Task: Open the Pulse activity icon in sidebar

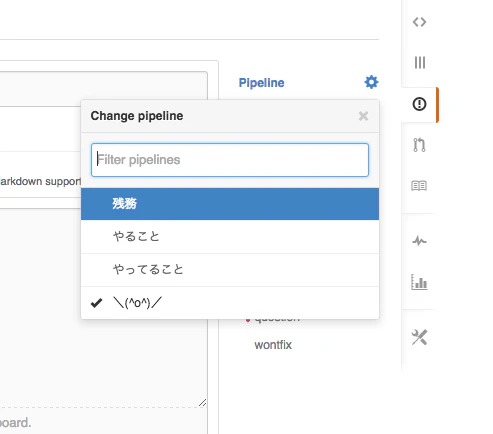Action: (x=419, y=241)
